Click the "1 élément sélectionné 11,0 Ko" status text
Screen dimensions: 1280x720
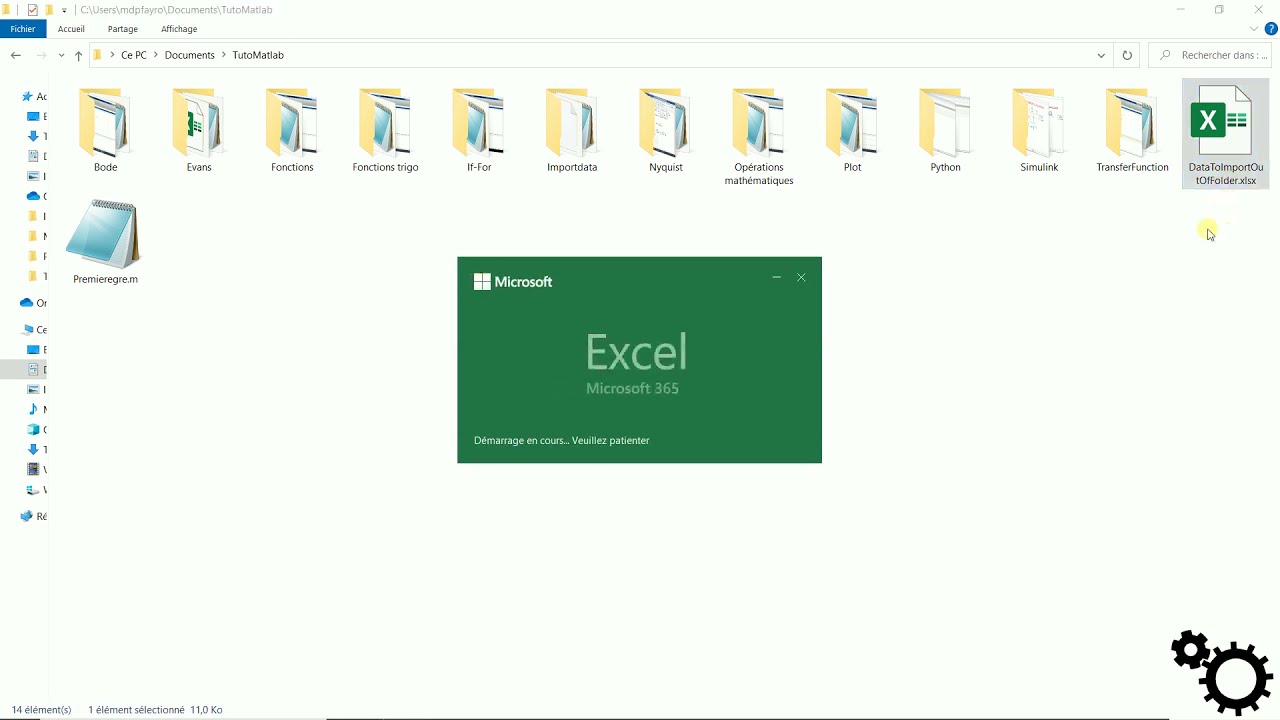click(155, 710)
